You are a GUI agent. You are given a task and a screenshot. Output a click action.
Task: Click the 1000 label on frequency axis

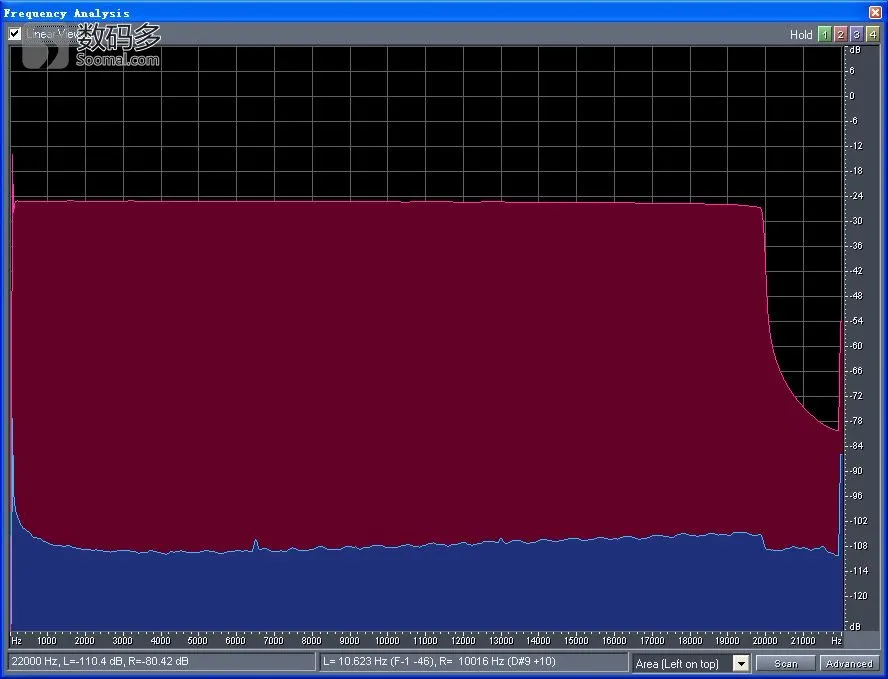point(46,640)
